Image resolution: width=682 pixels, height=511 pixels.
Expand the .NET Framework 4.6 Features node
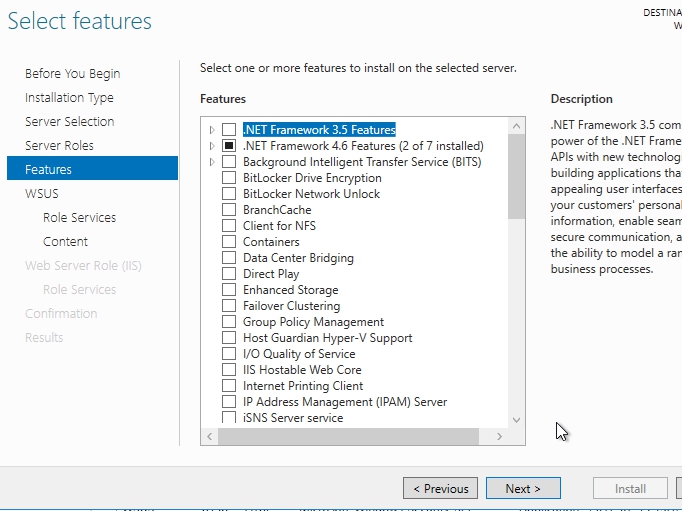coord(212,146)
